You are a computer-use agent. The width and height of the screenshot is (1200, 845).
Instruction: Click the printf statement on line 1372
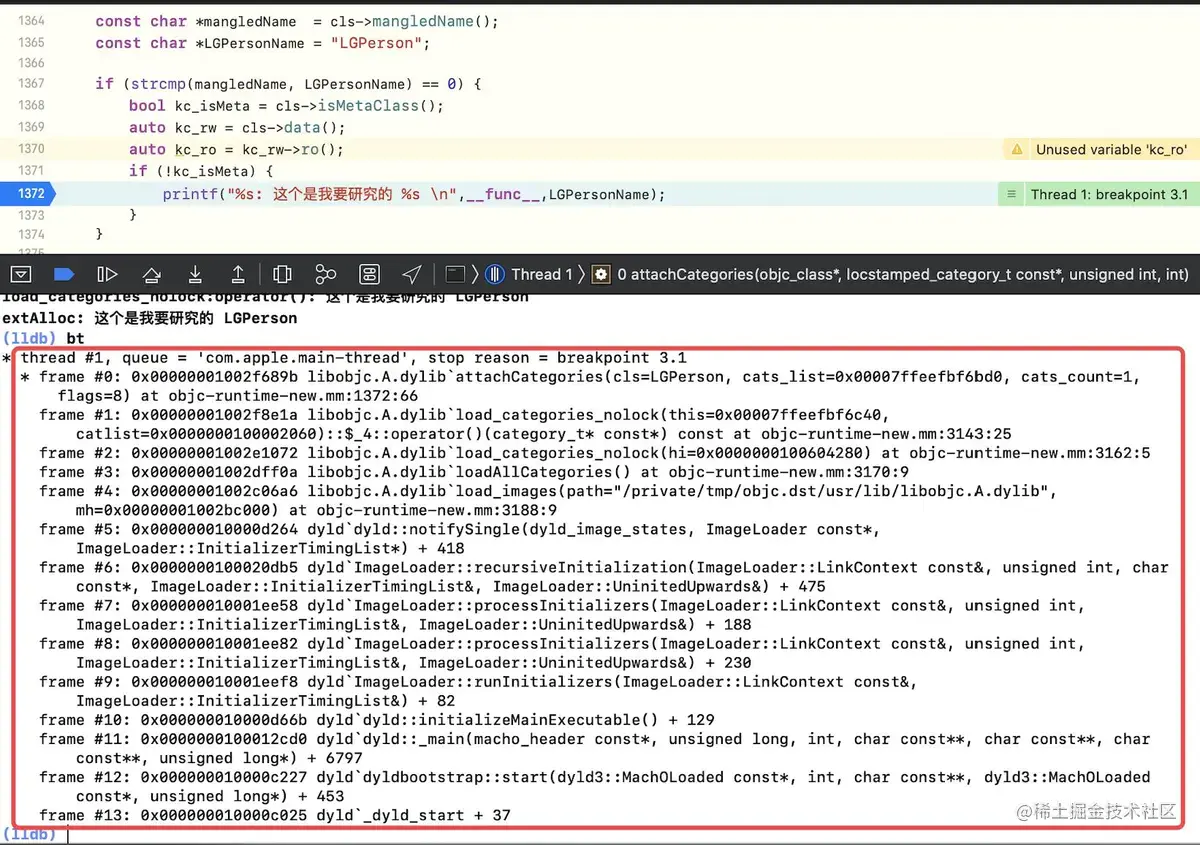414,194
